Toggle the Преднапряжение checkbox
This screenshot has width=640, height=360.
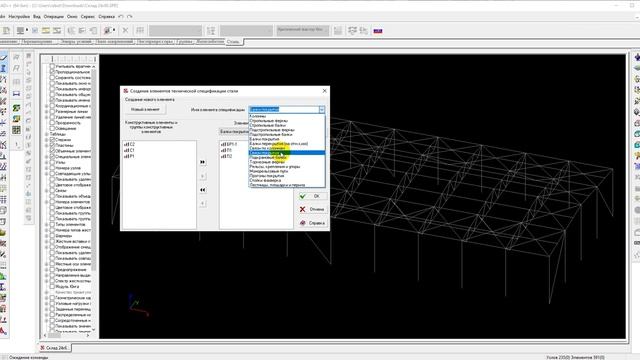pos(52,270)
